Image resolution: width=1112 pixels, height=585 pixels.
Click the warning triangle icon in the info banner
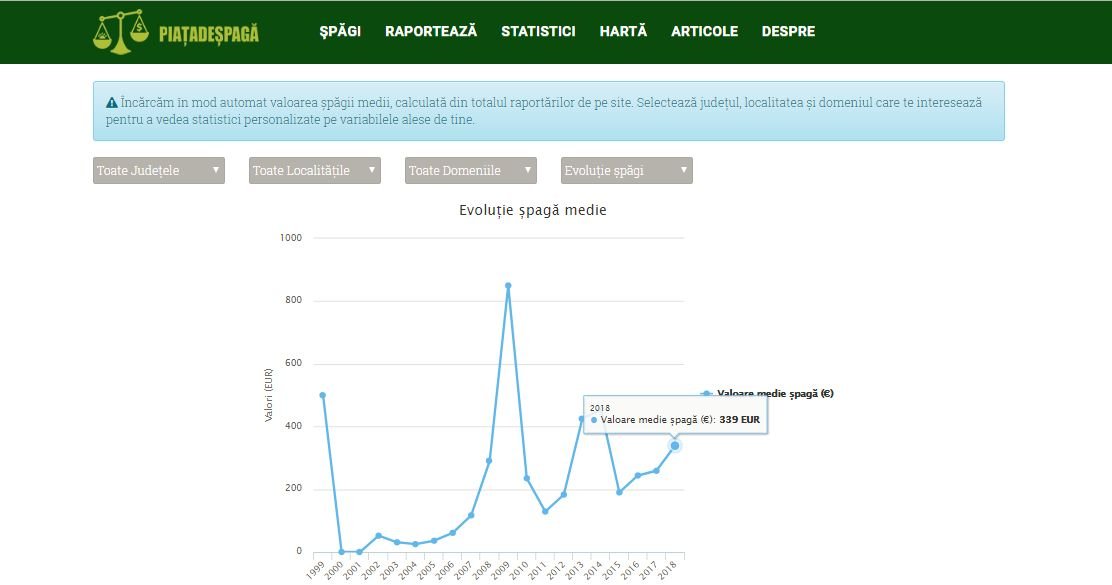click(113, 100)
